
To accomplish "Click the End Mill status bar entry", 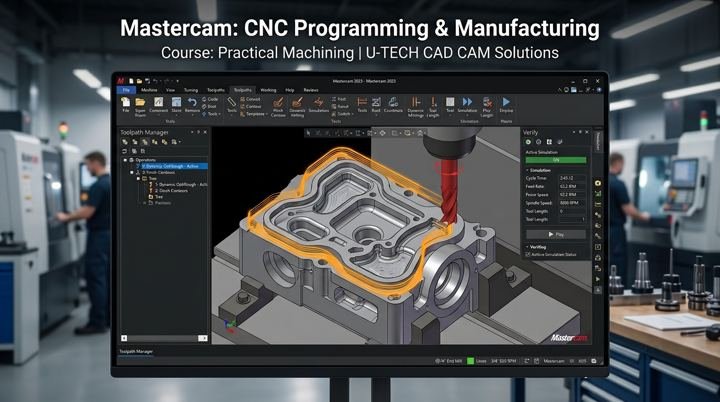I will [x=449, y=361].
